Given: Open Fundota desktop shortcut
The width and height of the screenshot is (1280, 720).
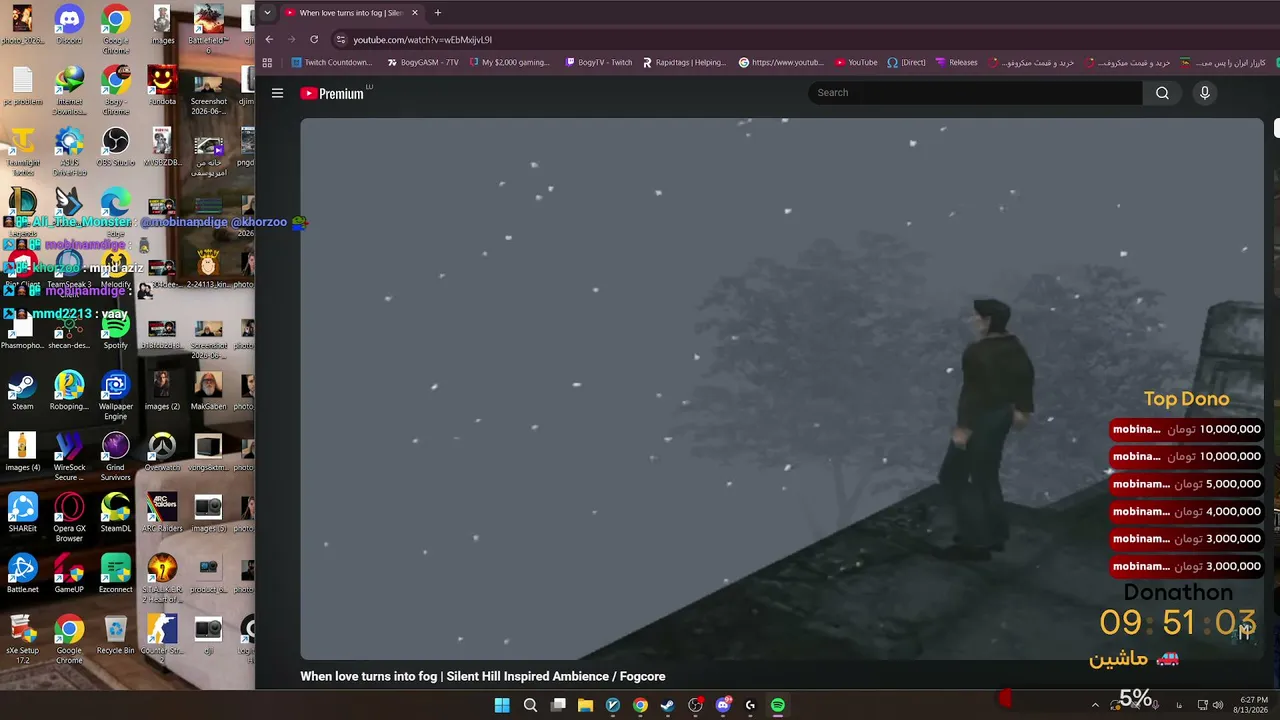Looking at the screenshot, I should (x=162, y=86).
